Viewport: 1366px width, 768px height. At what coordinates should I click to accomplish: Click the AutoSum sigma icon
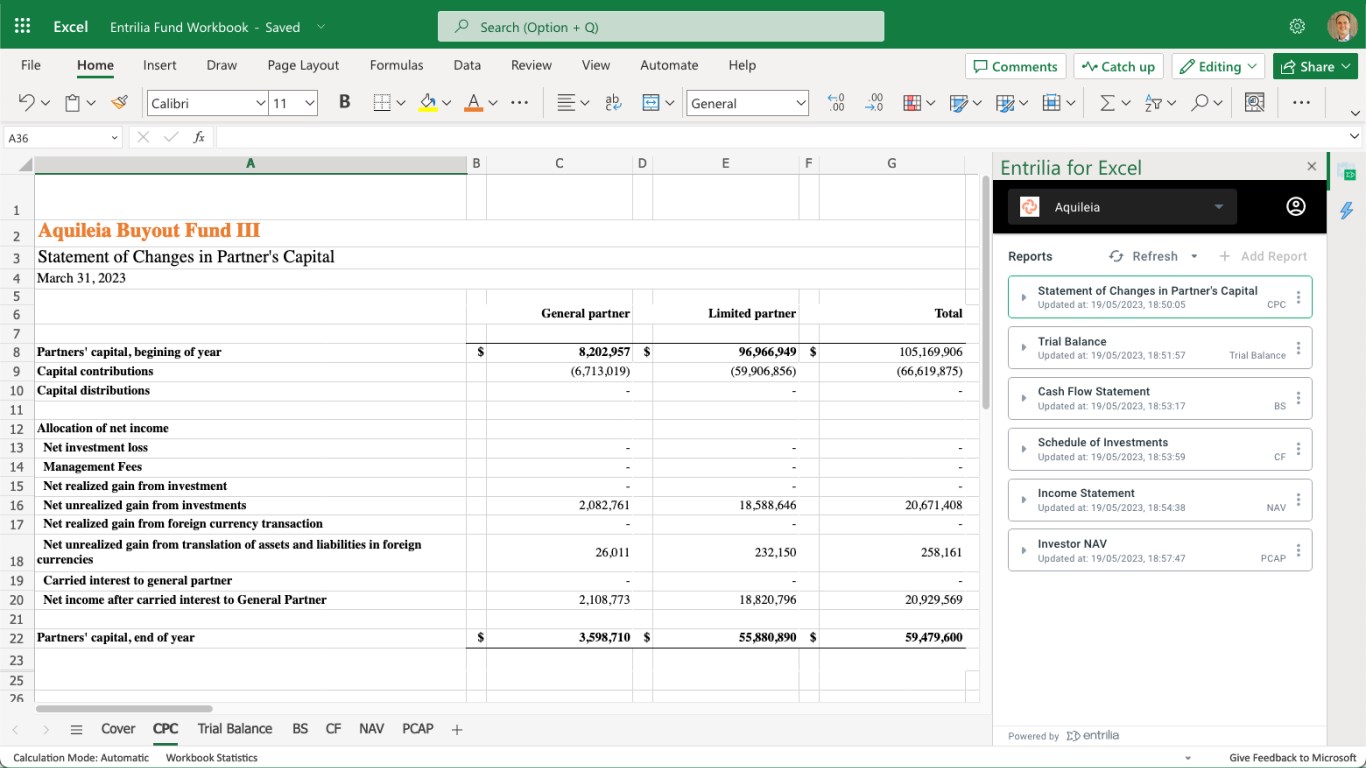click(x=1108, y=103)
